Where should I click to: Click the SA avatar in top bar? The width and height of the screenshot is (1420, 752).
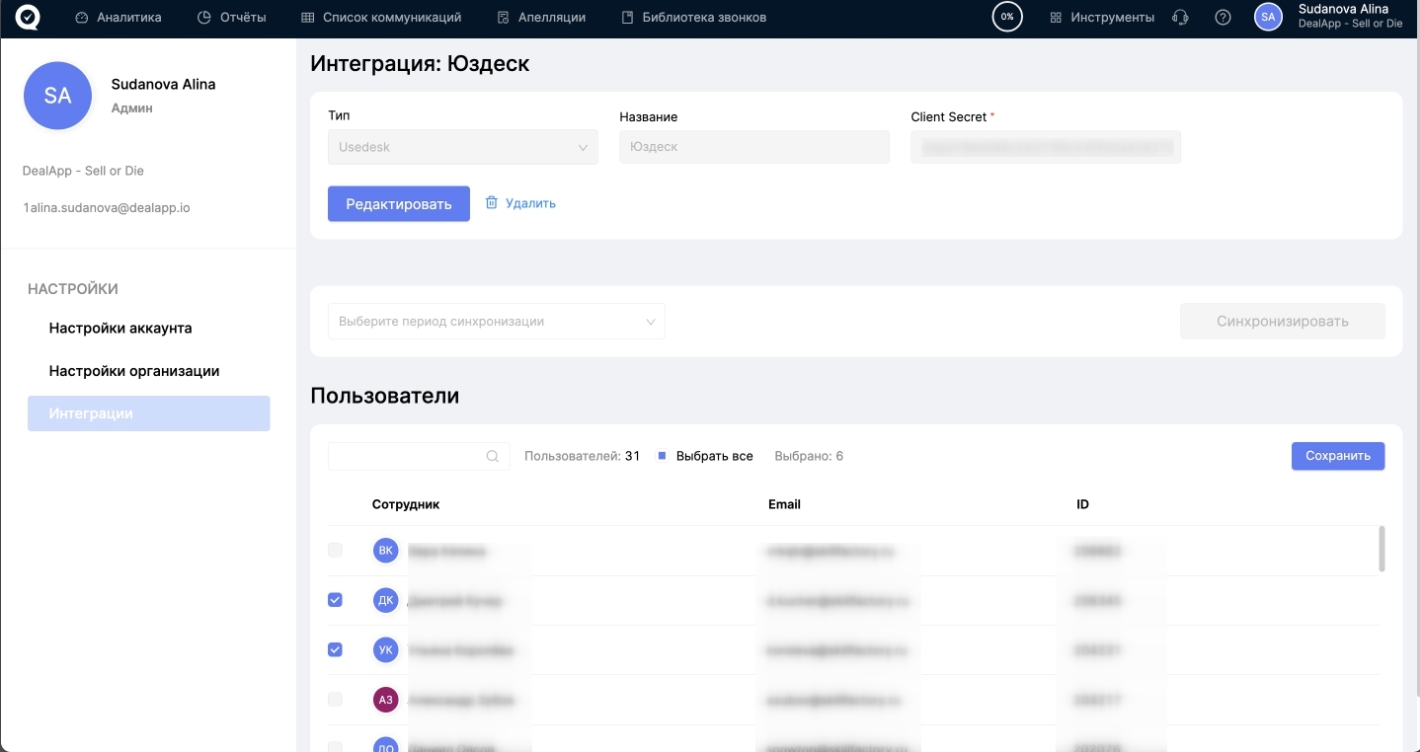click(x=1268, y=18)
